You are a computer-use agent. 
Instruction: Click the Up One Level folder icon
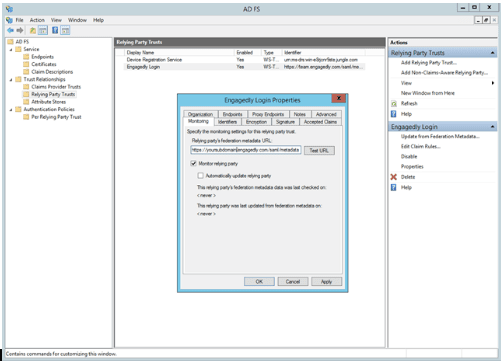click(33, 31)
